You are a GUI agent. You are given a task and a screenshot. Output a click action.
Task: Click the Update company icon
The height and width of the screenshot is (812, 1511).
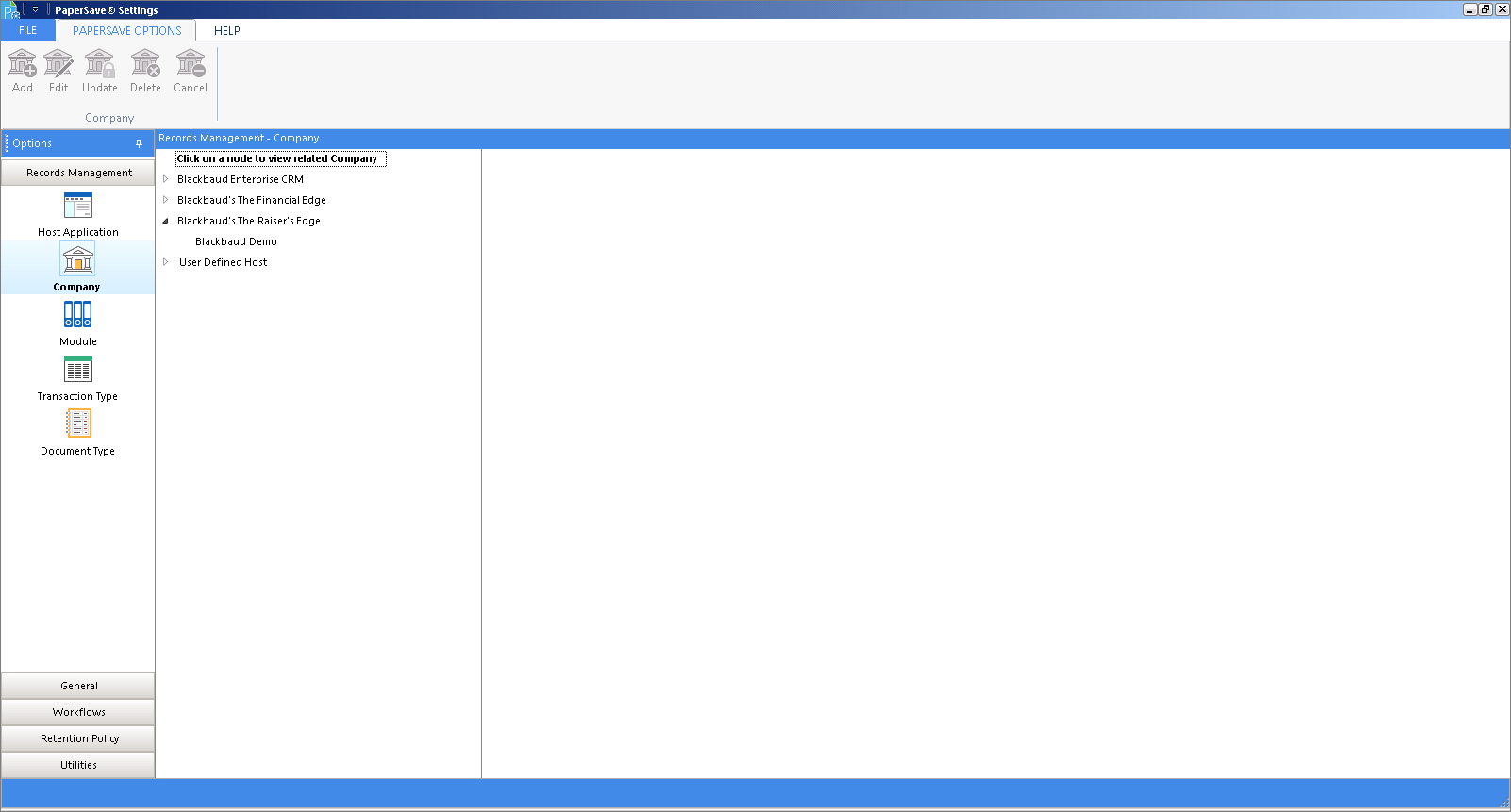coord(100,64)
